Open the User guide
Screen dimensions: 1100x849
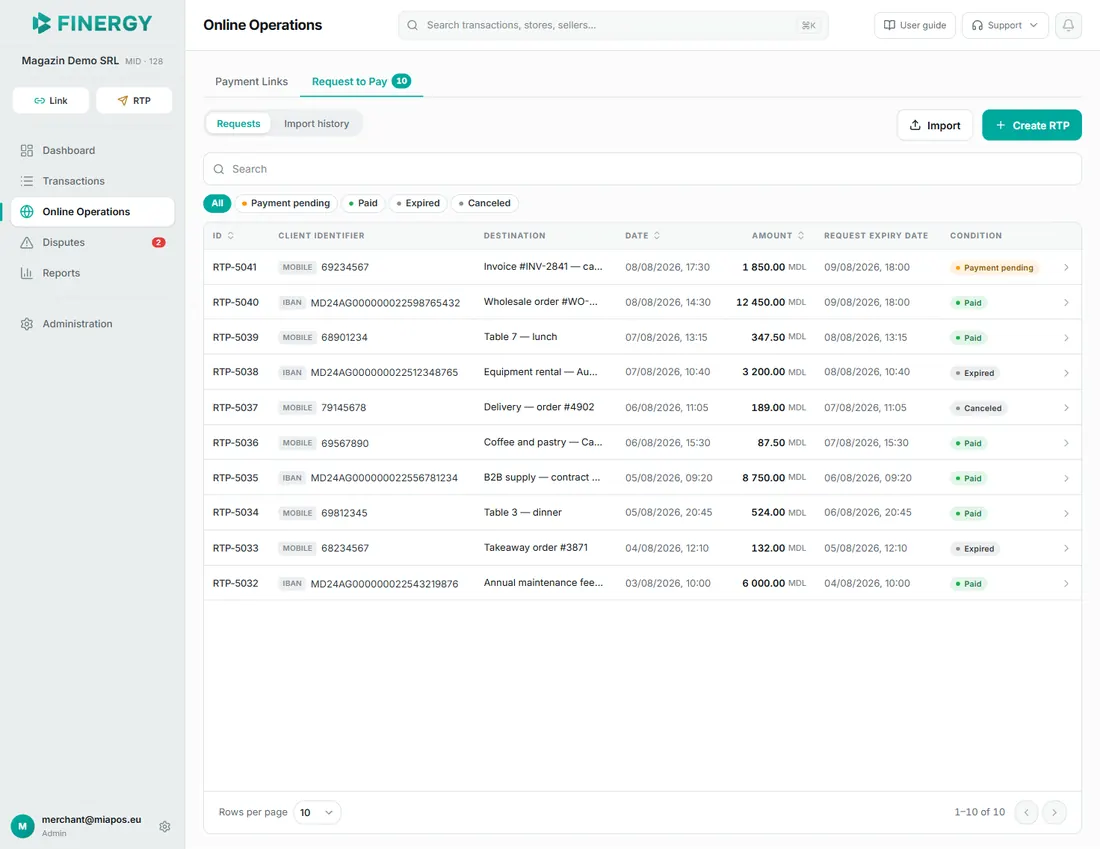point(914,25)
